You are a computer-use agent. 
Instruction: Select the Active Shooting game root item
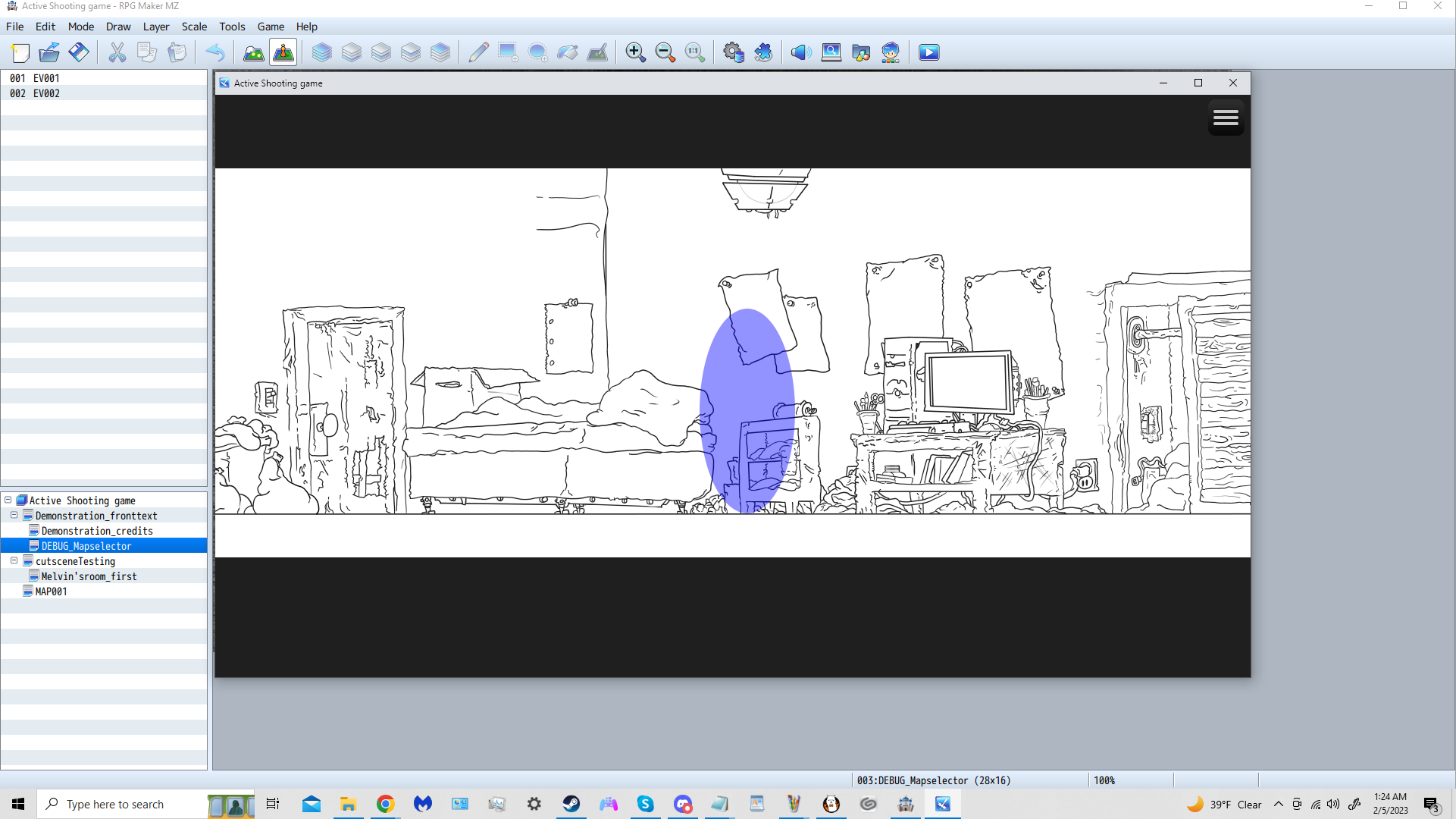pos(82,500)
